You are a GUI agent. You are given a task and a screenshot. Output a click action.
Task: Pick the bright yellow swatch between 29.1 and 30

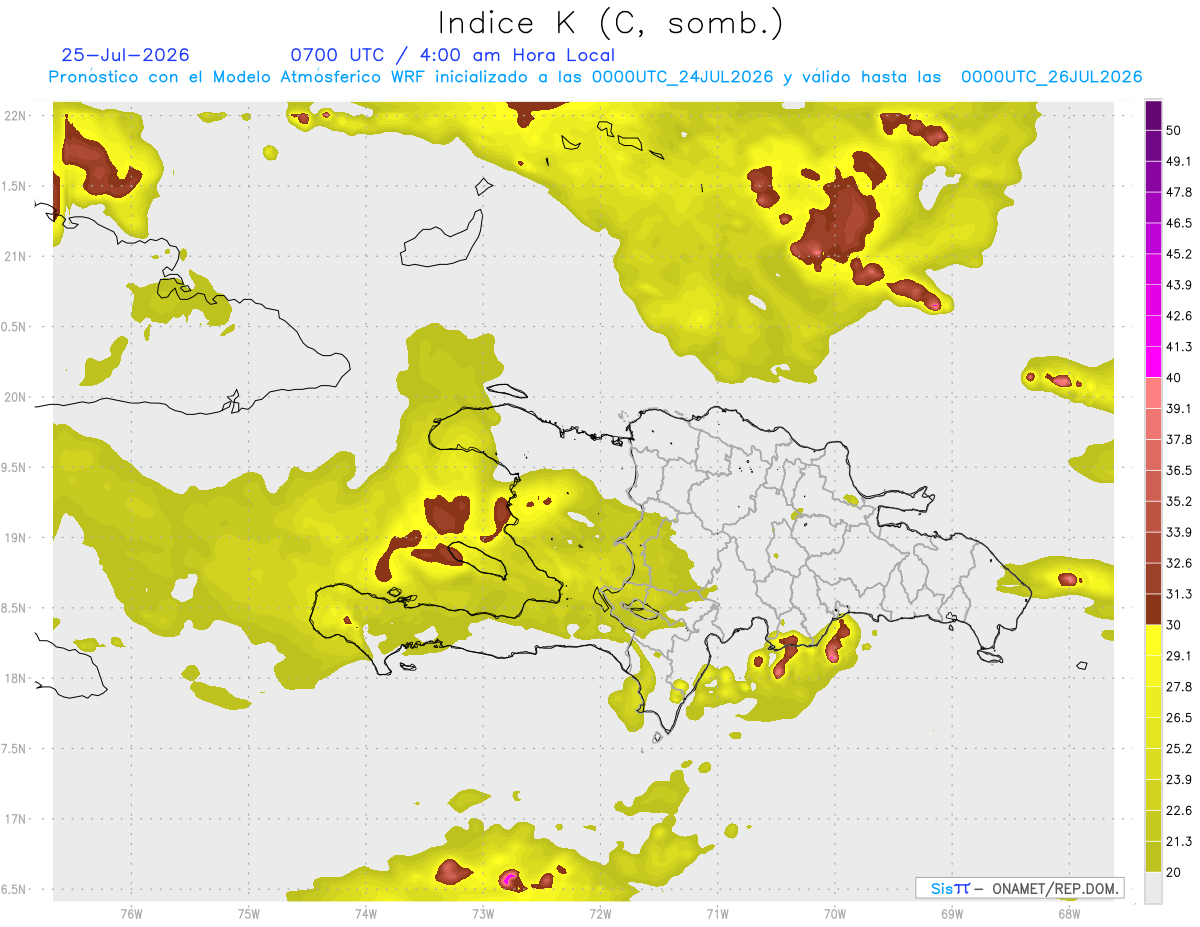click(x=1153, y=640)
